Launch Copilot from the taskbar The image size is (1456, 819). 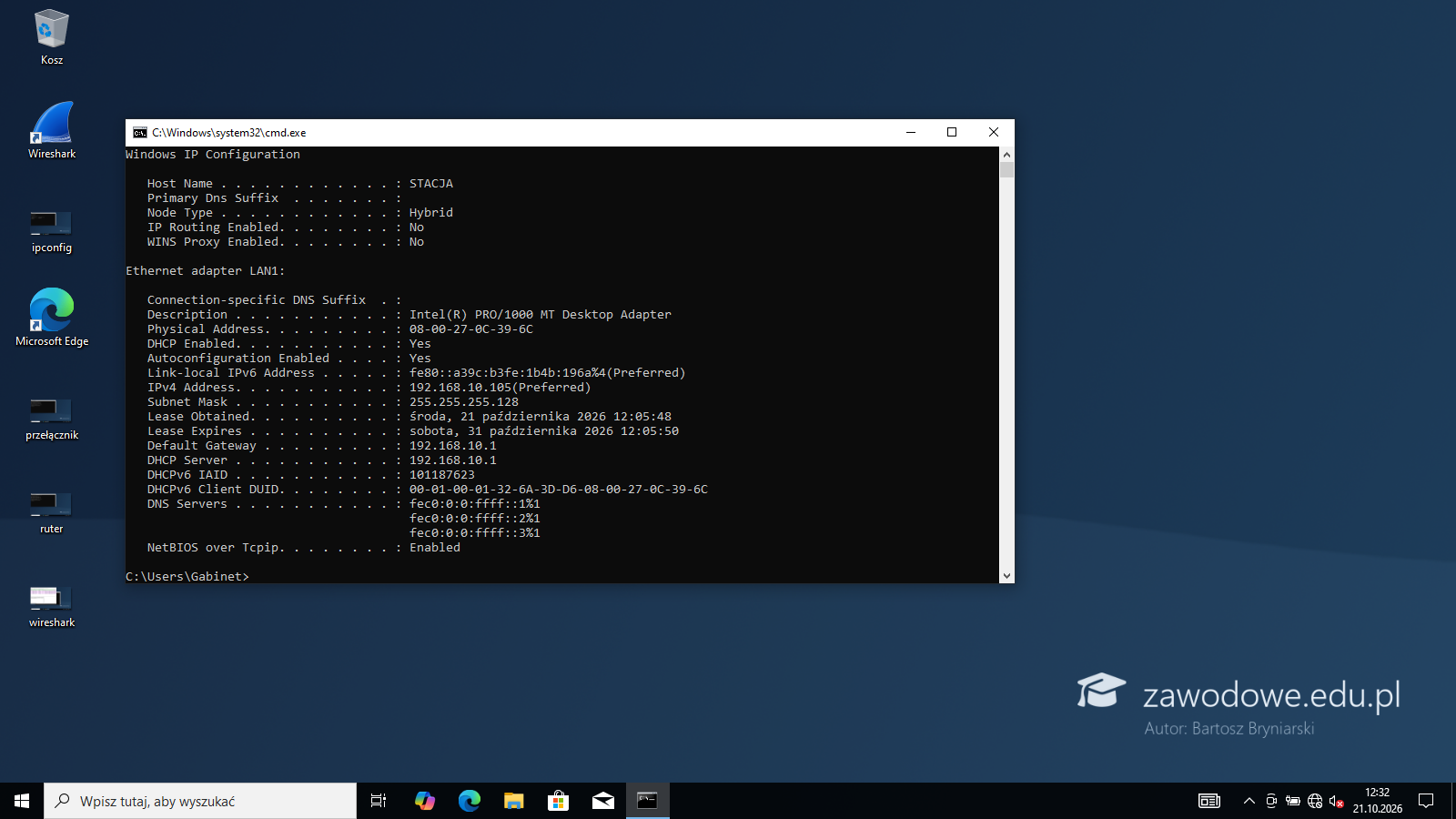tap(425, 801)
